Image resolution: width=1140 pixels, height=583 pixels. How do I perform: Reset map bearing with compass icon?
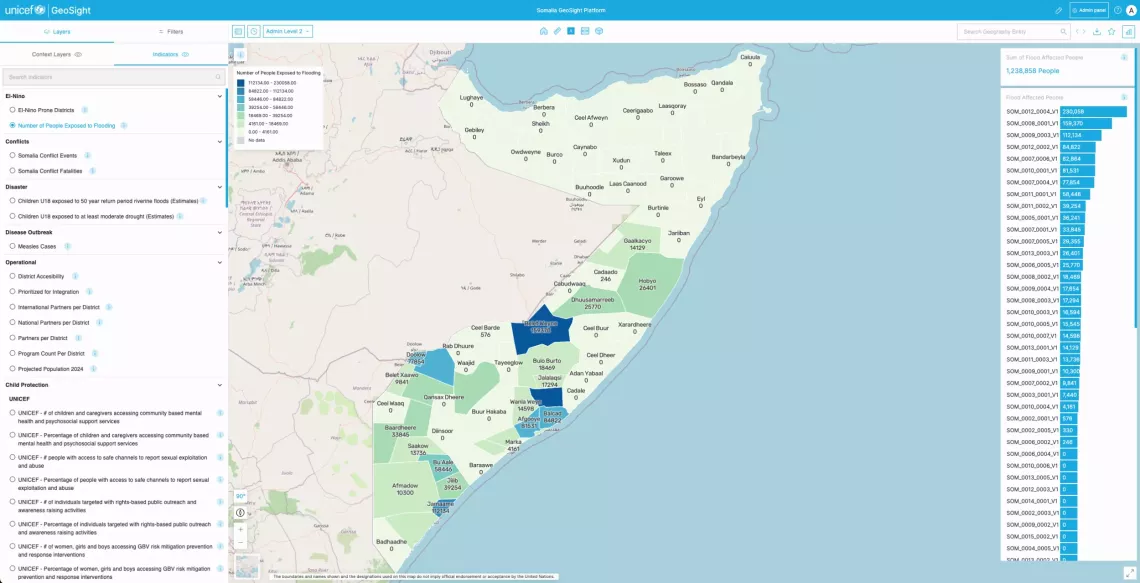(241, 512)
